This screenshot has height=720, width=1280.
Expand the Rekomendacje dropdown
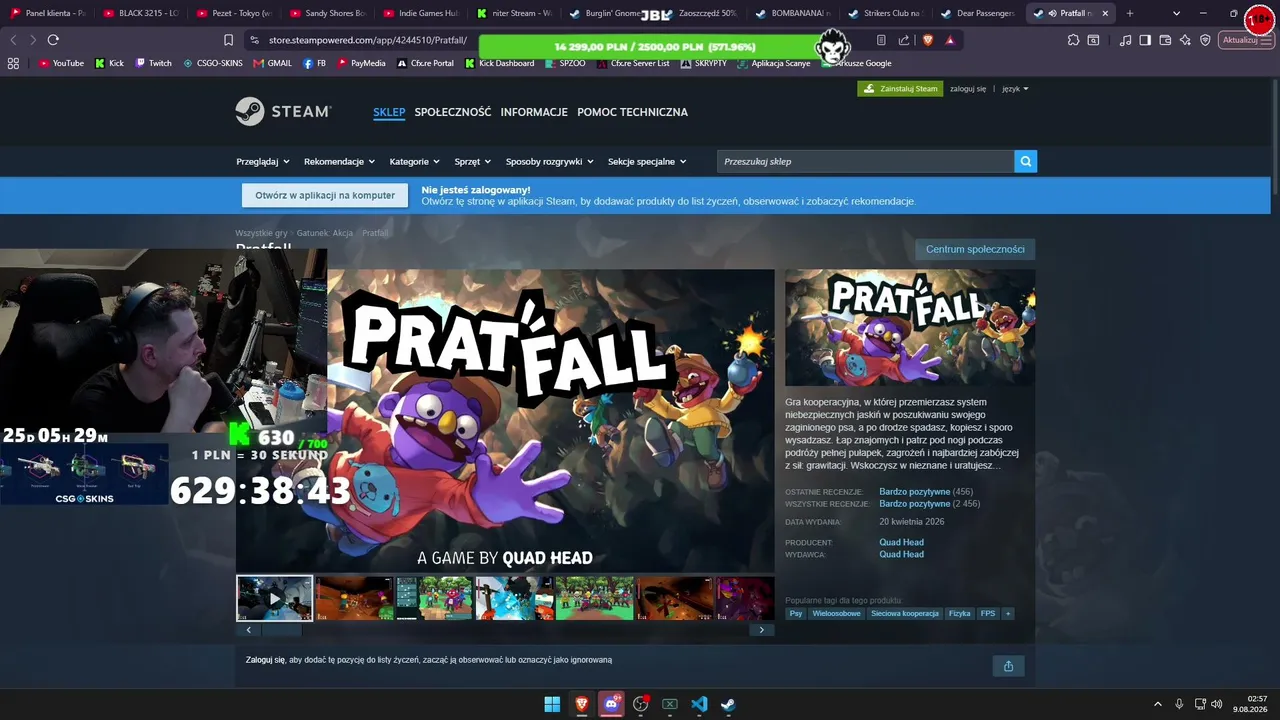point(340,161)
